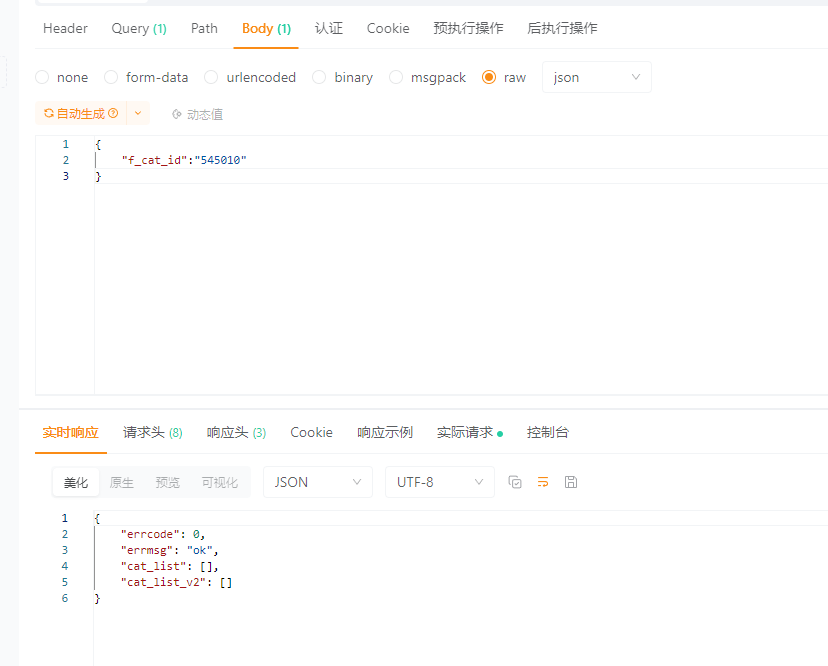
Task: Click the help icon next to 自动生成
Action: [113, 113]
